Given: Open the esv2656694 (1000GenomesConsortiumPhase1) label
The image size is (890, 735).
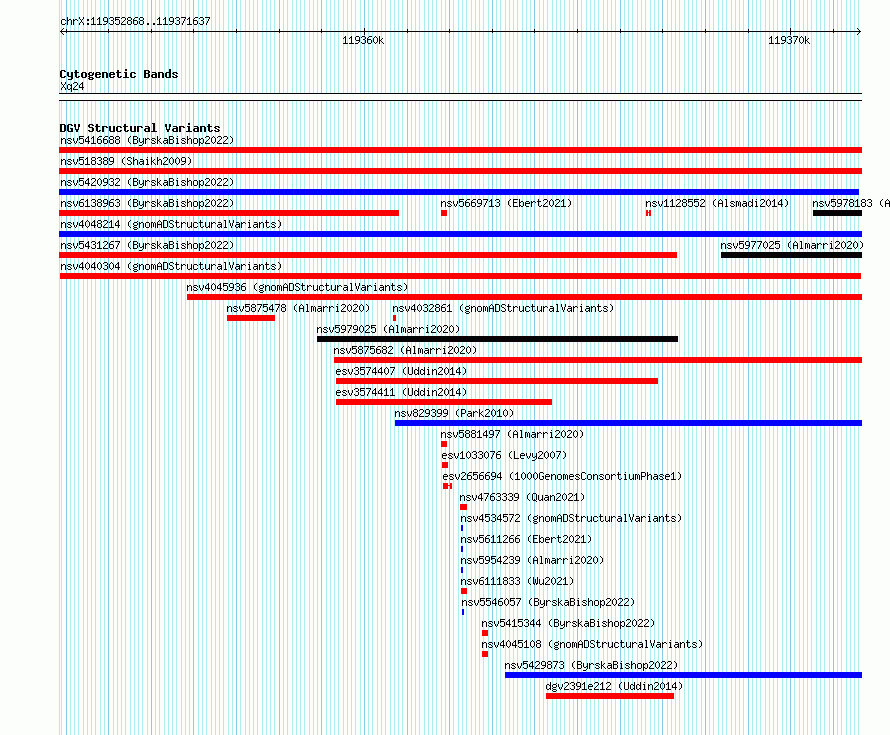Looking at the screenshot, I should click(562, 476).
